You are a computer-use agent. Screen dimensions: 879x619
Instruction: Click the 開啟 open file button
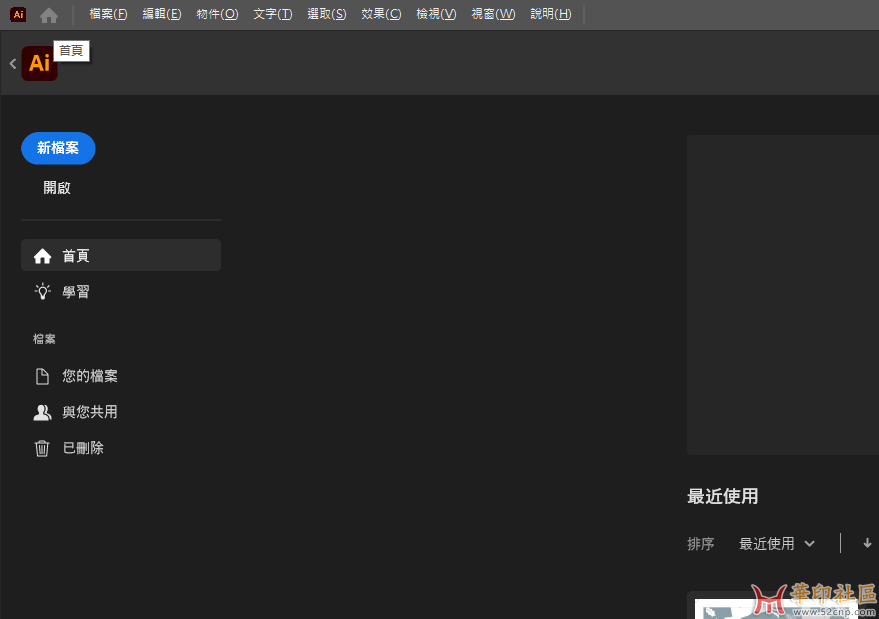pos(57,188)
